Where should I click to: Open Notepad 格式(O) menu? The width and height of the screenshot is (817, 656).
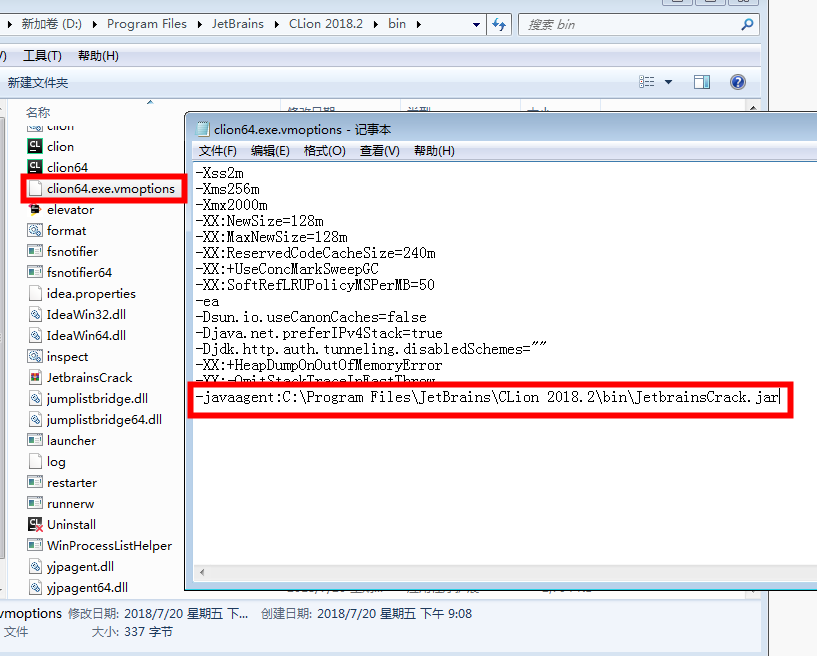pos(325,151)
